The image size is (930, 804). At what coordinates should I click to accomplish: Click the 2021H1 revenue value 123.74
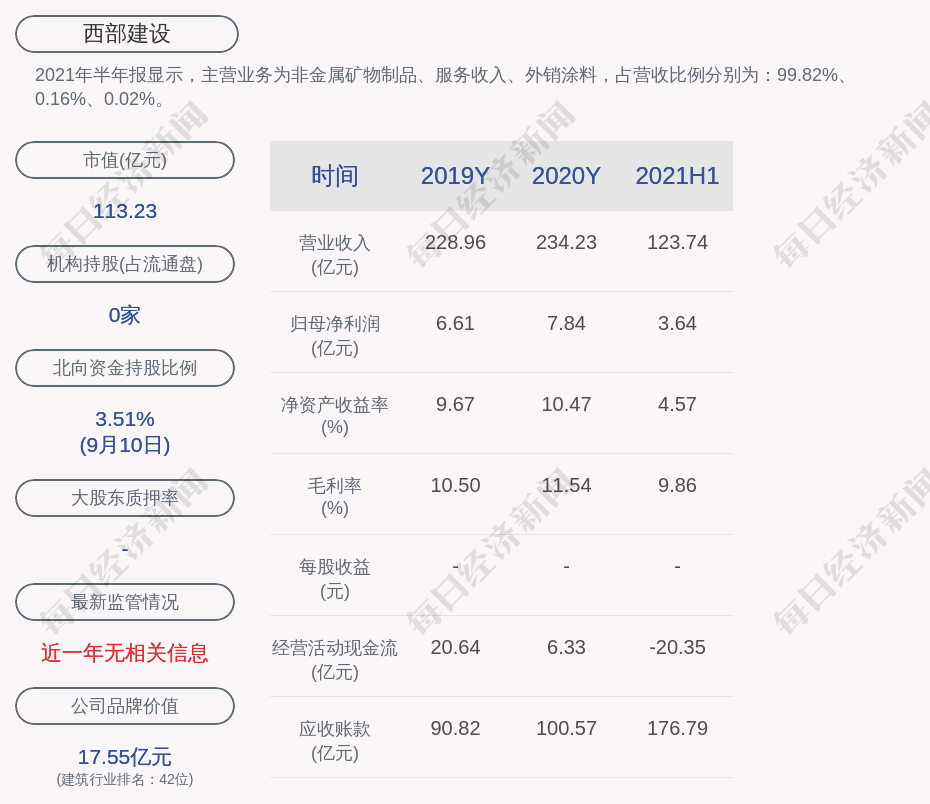677,243
